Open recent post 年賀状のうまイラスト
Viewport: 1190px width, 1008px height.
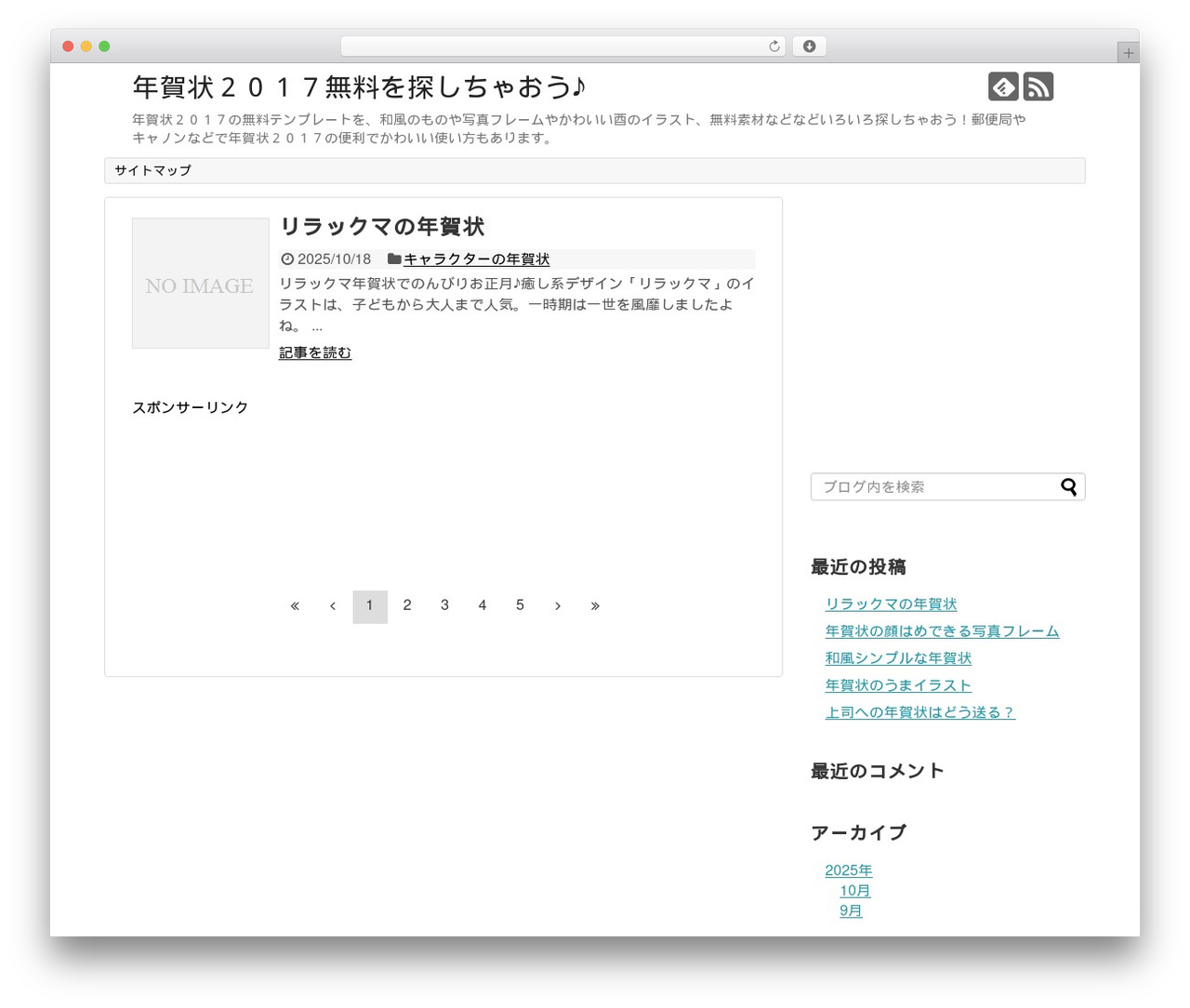click(898, 685)
